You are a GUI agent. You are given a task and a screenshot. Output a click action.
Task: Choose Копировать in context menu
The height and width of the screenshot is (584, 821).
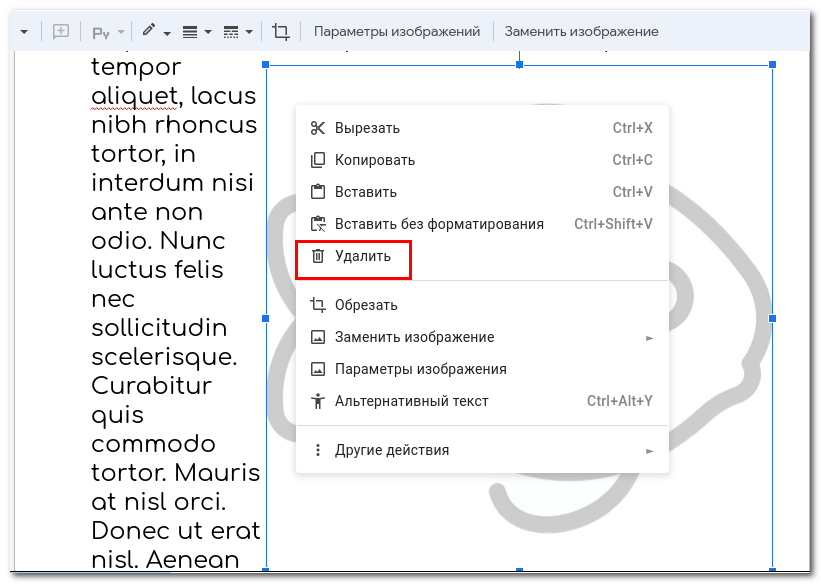(482, 160)
